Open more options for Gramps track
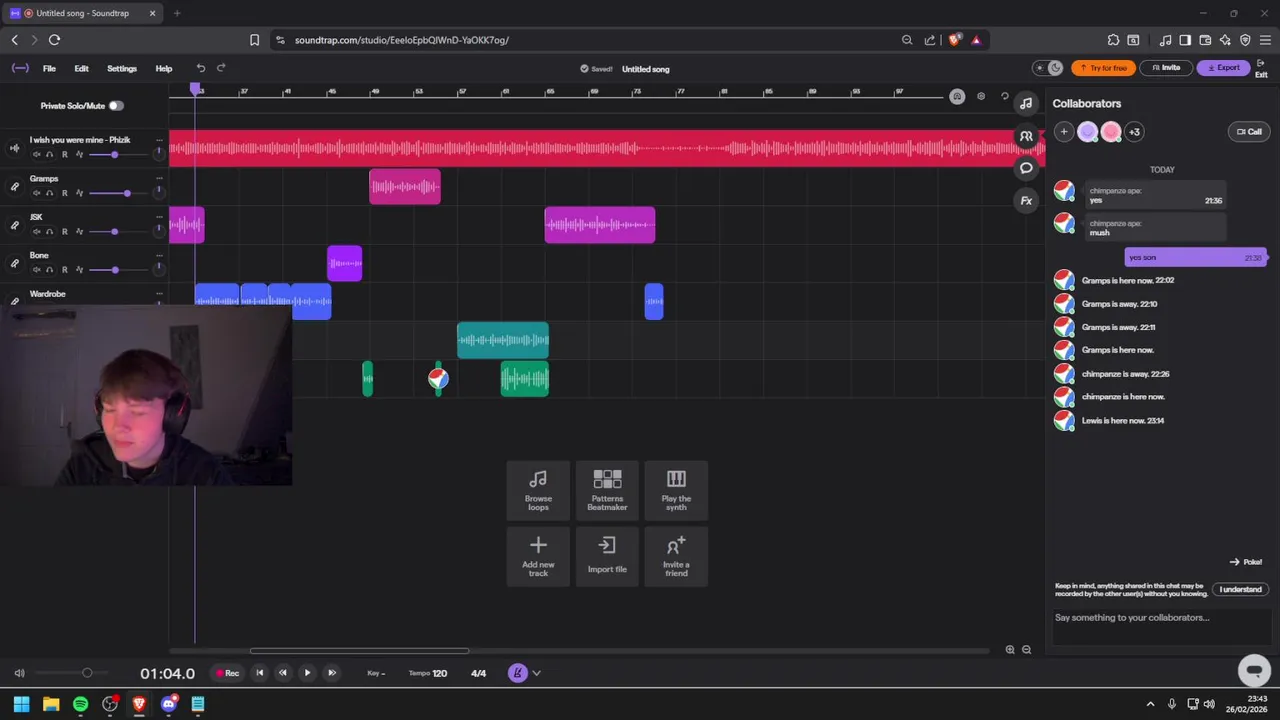 tap(159, 178)
